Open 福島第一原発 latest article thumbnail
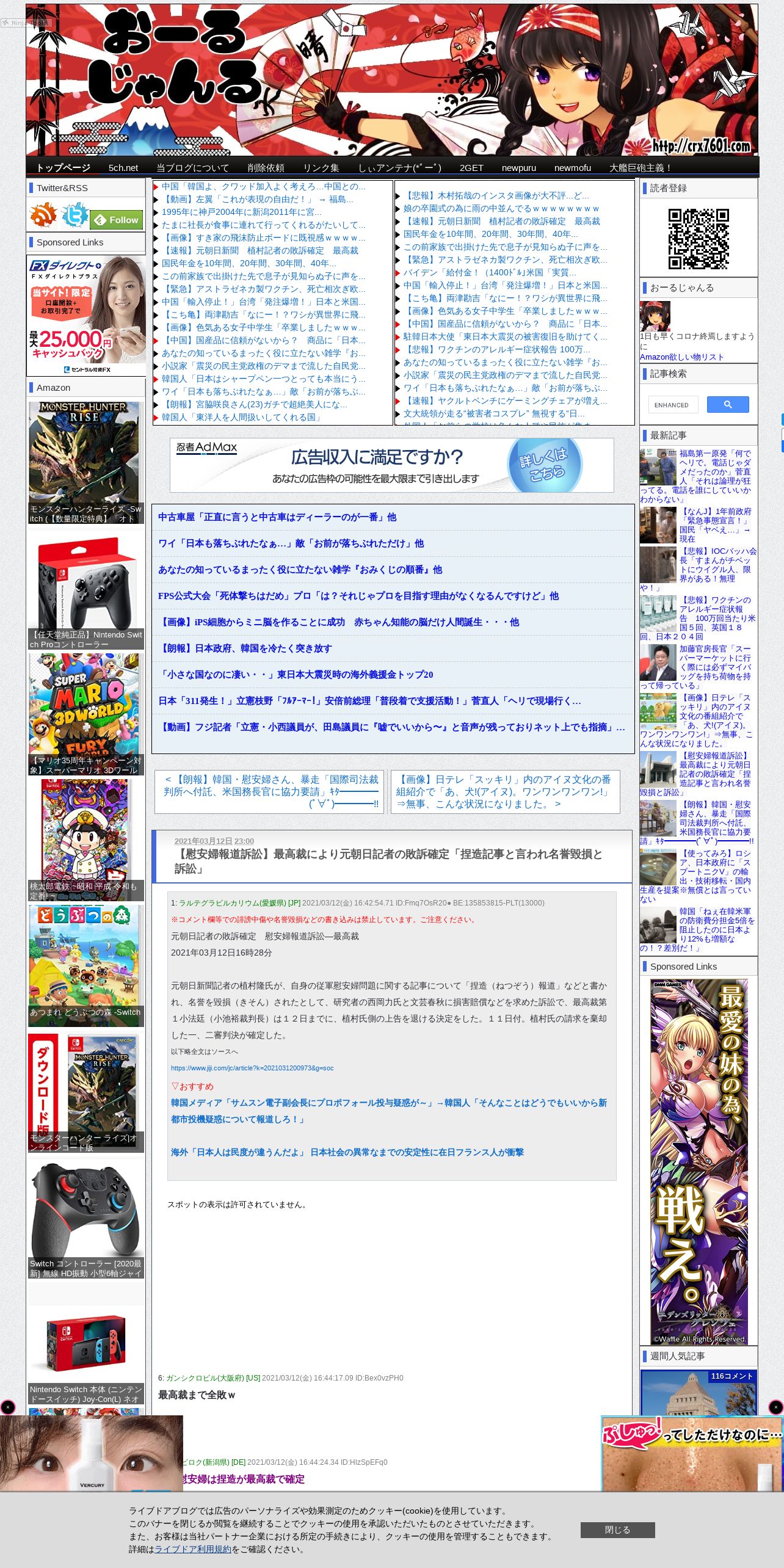 [x=658, y=467]
